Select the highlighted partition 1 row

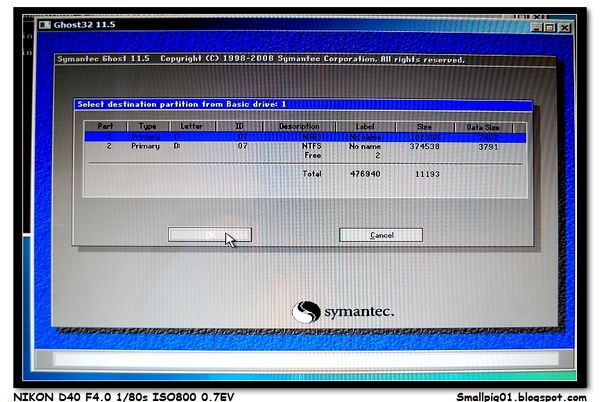coord(305,137)
